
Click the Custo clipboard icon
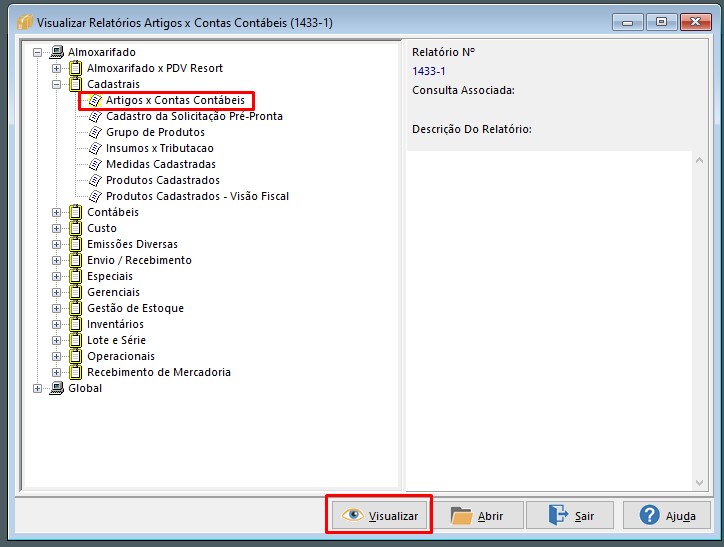coord(75,228)
